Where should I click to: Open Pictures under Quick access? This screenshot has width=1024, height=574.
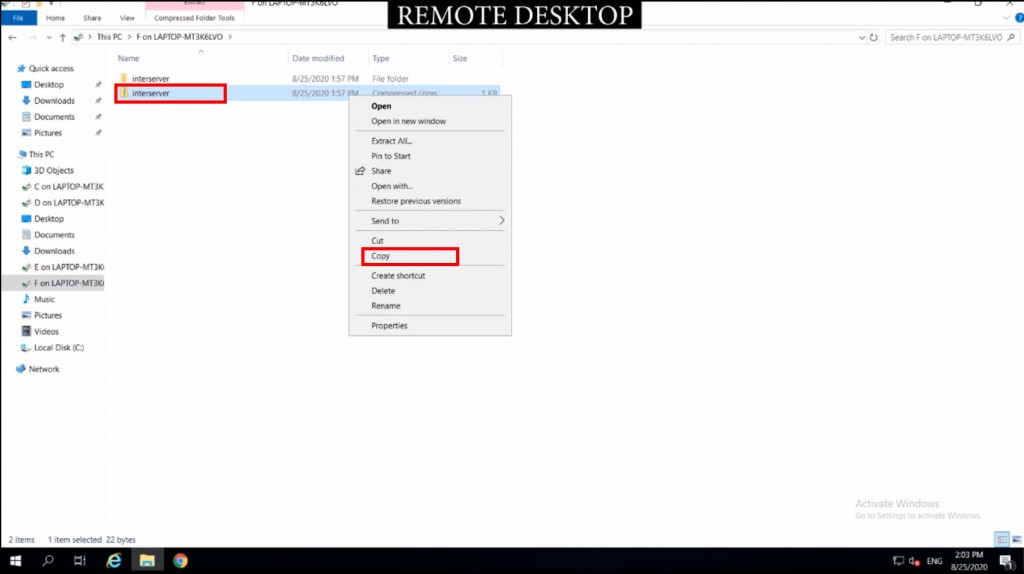(x=48, y=133)
